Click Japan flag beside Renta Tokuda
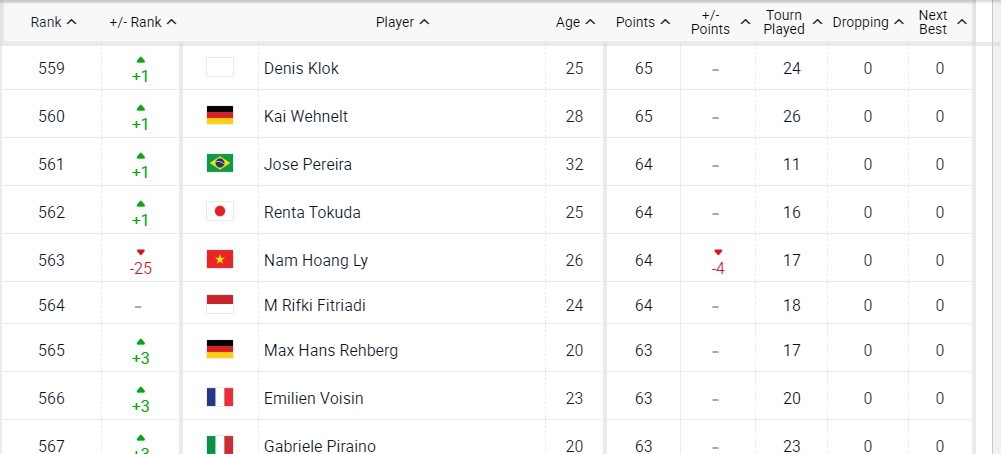The width and height of the screenshot is (1001, 454). pyautogui.click(x=220, y=211)
